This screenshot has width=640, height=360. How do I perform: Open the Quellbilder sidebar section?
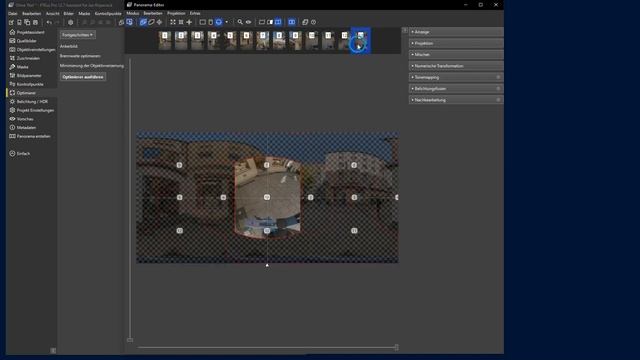[x=23, y=41]
